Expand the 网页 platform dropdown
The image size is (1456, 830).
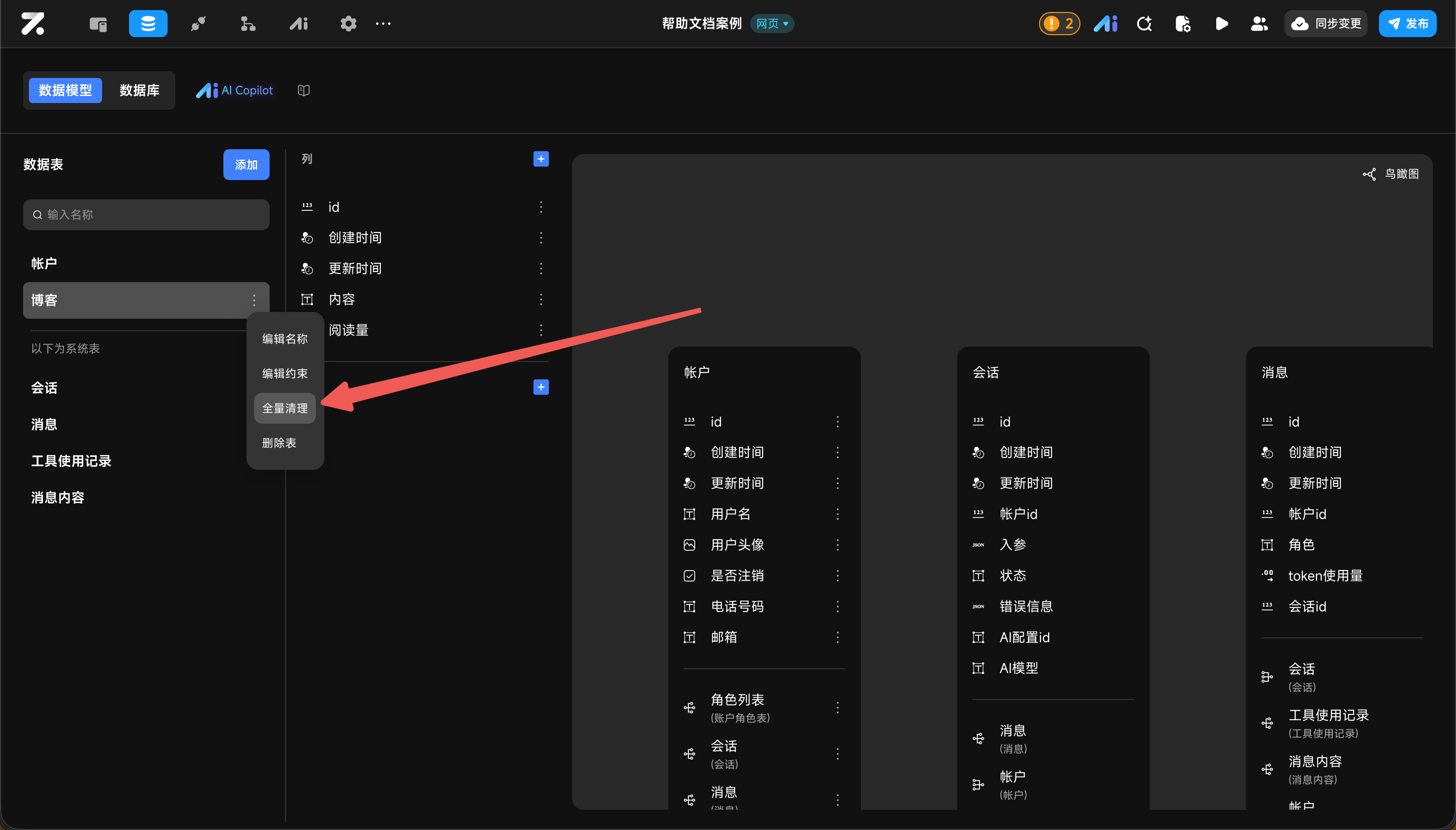772,24
